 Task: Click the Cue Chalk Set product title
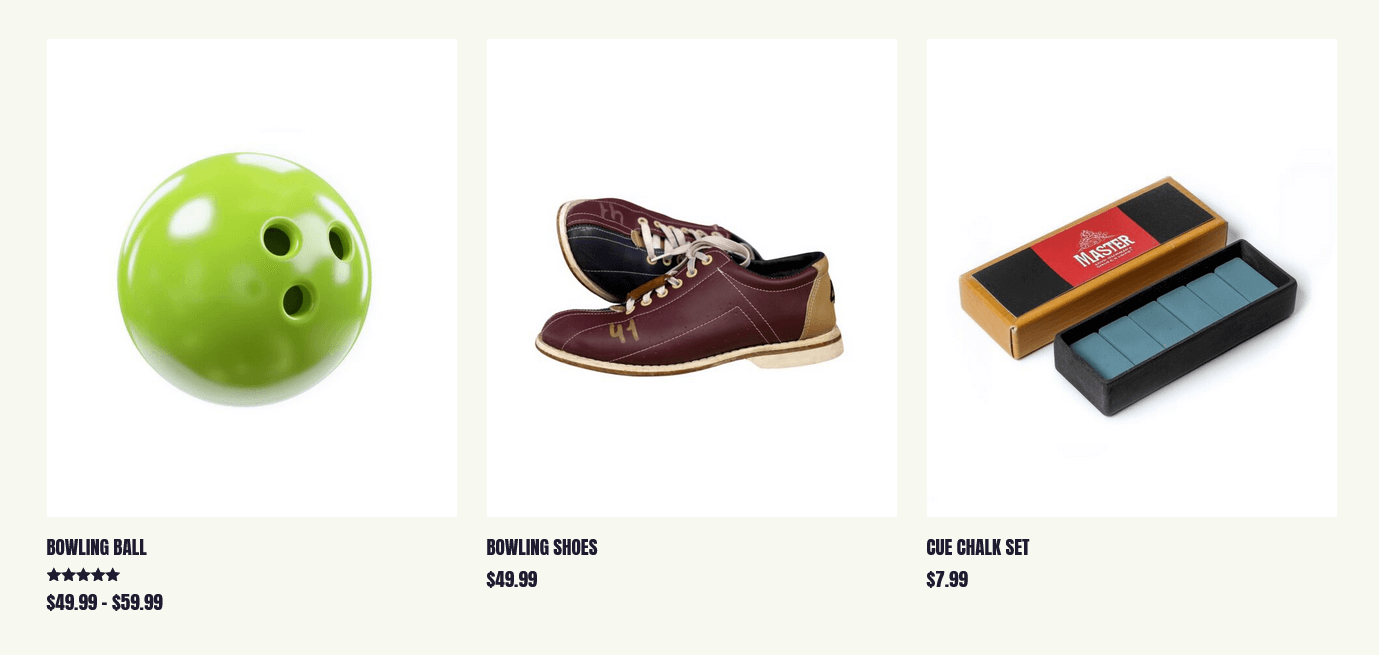978,547
